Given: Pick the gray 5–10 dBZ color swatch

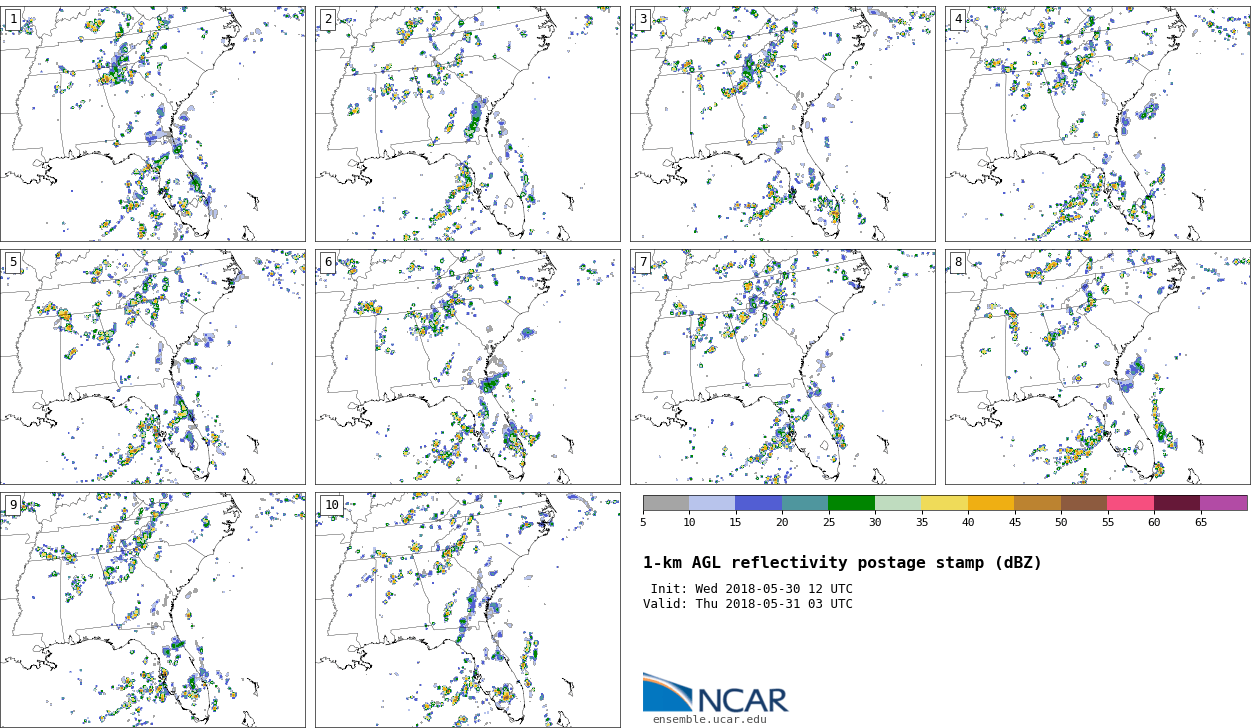Looking at the screenshot, I should point(666,503).
